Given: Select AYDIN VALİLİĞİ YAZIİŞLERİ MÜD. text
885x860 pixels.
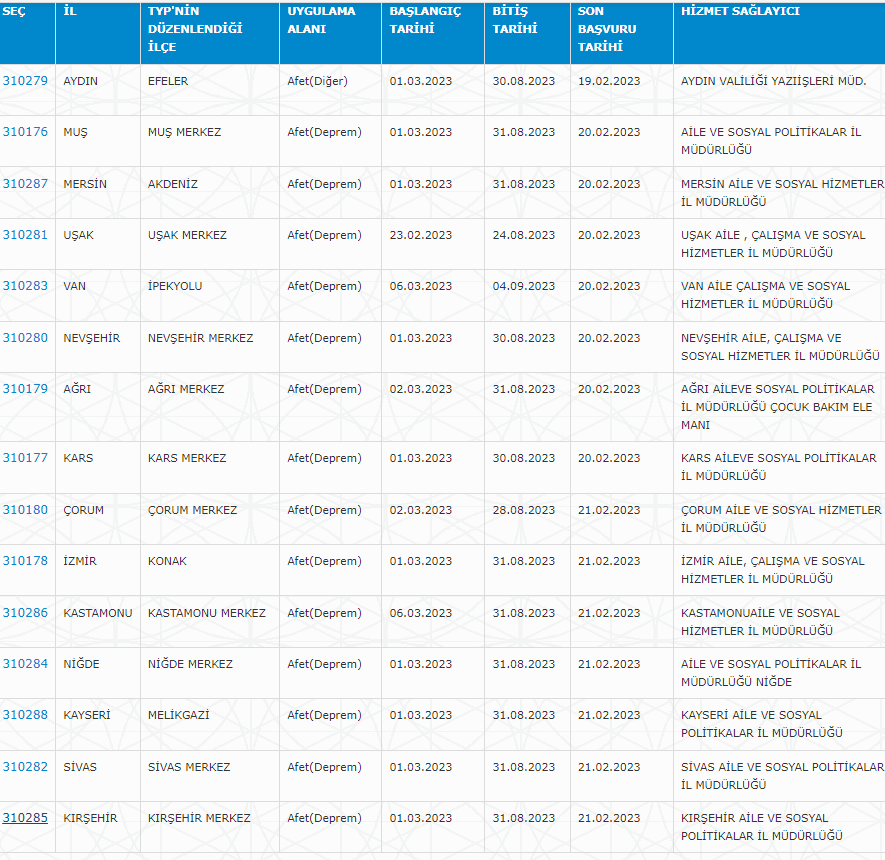Looking at the screenshot, I should 773,81.
